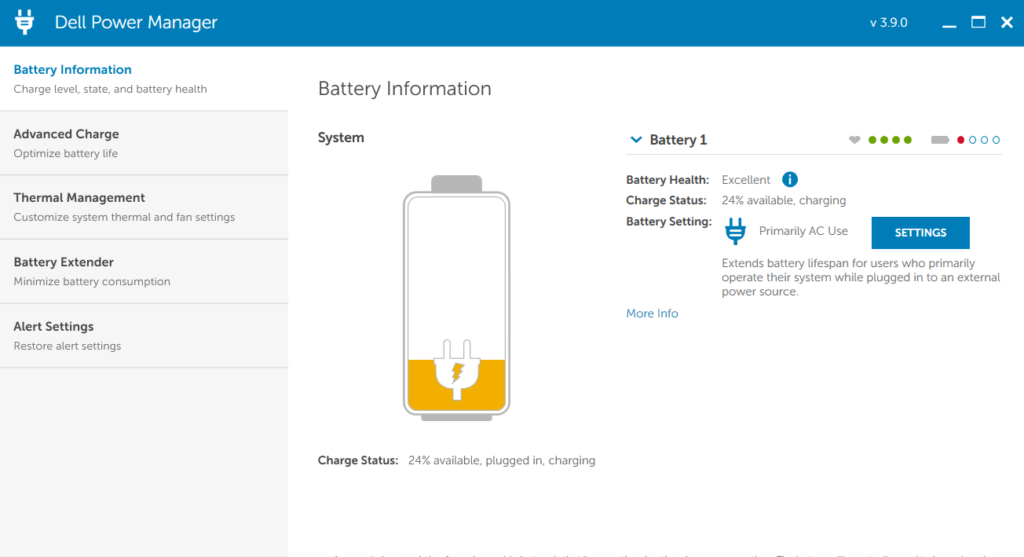Click the red charge level dot
This screenshot has width=1024, height=557.
coord(961,140)
